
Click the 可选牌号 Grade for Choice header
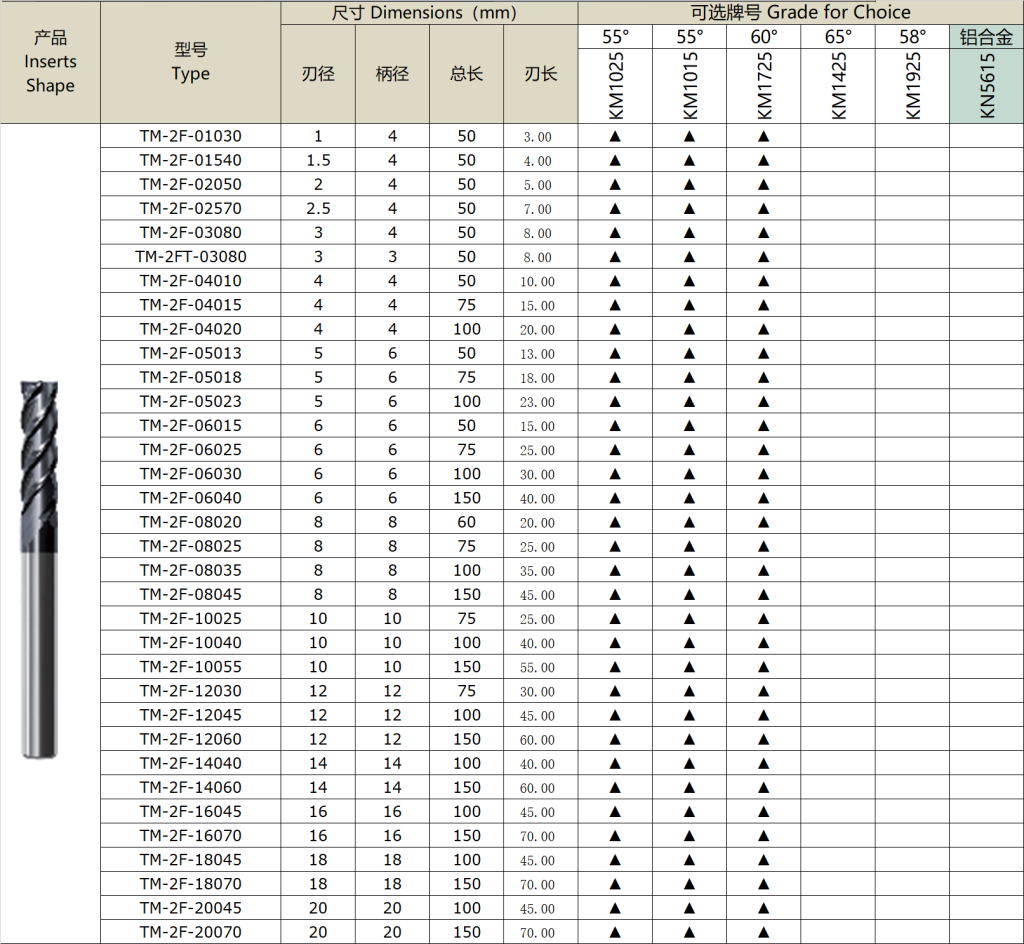[x=801, y=13]
